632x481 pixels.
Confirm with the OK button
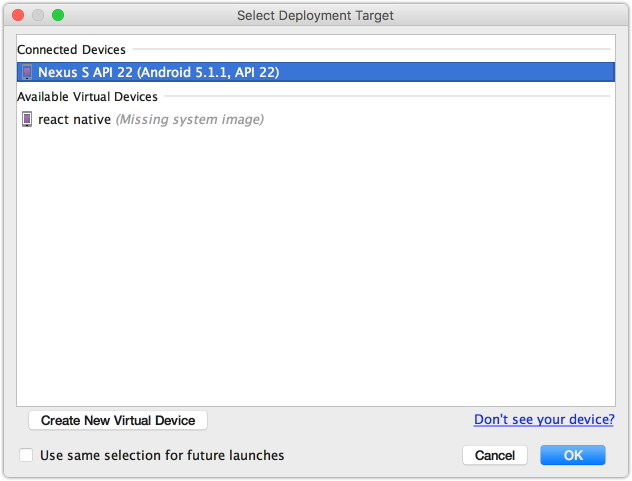[x=573, y=455]
